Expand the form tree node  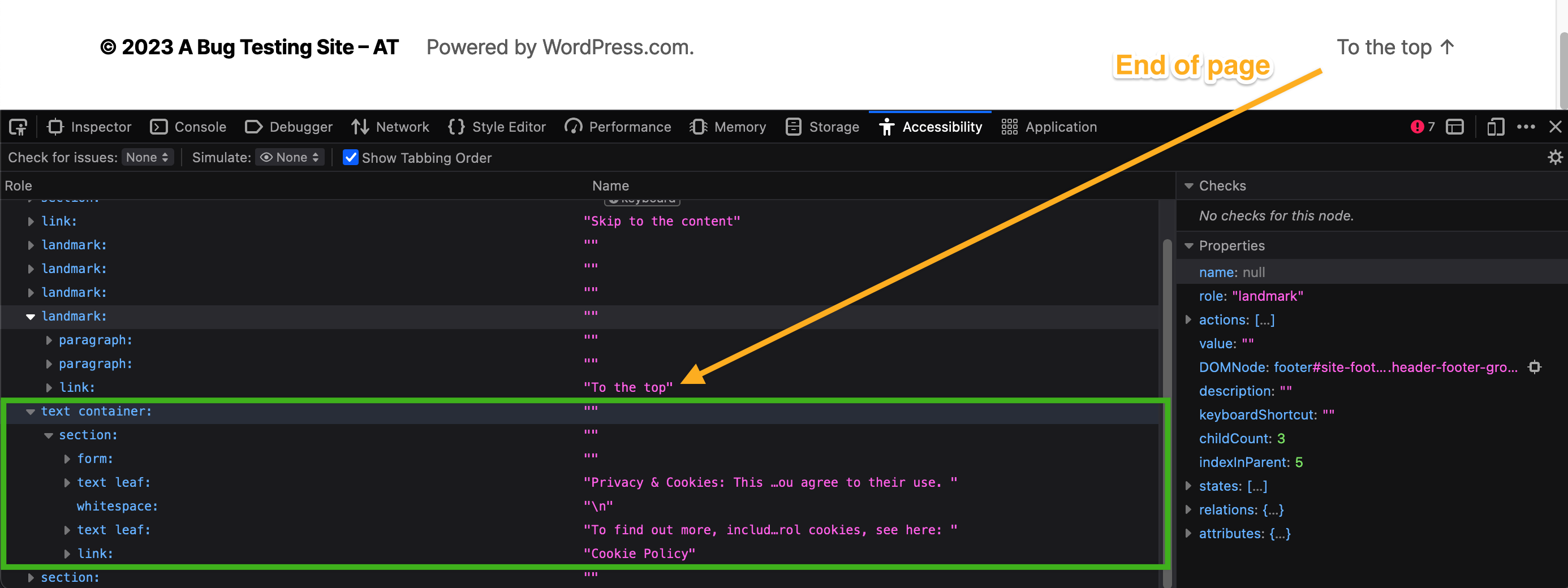tap(67, 459)
